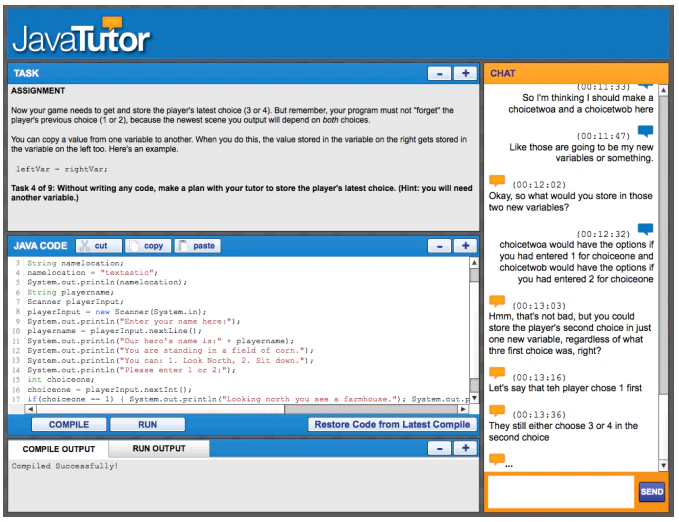Viewport: 679px width, 522px height.
Task: Click code line with 'Please enter 1 or 2:'
Action: (131, 370)
